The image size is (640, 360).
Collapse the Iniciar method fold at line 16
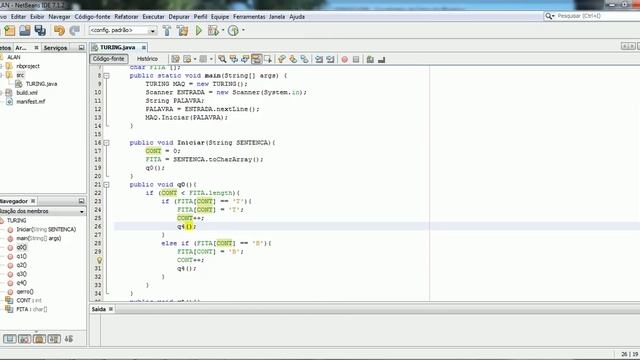pyautogui.click(x=106, y=142)
